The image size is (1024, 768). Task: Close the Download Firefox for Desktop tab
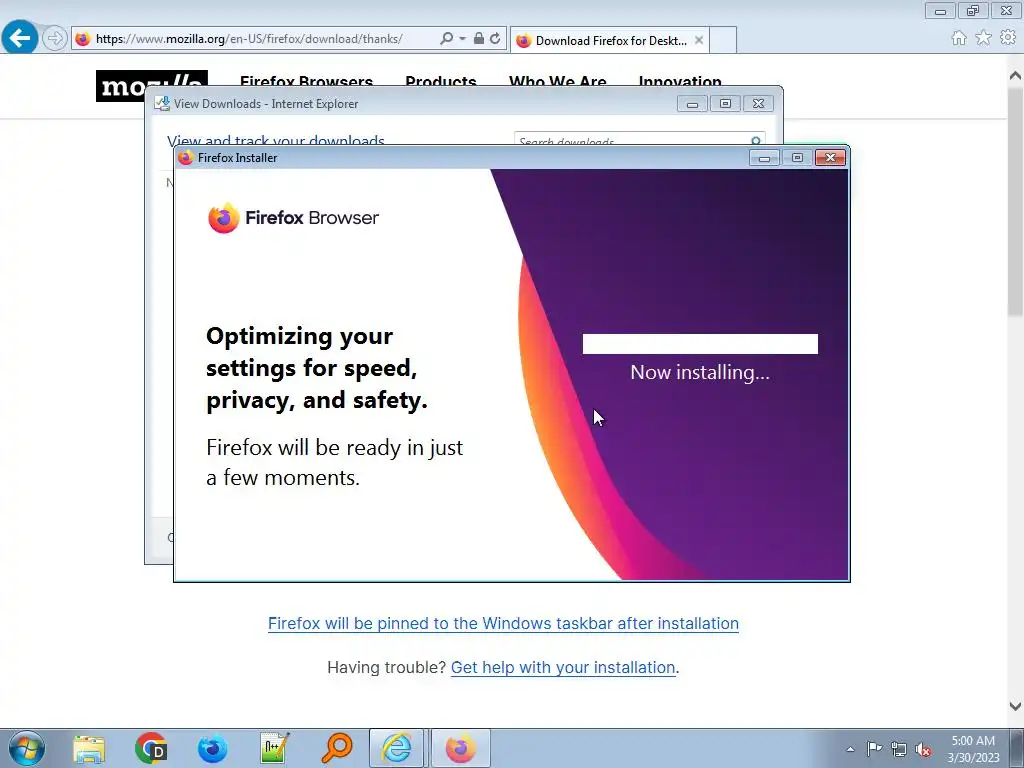[x=699, y=40]
